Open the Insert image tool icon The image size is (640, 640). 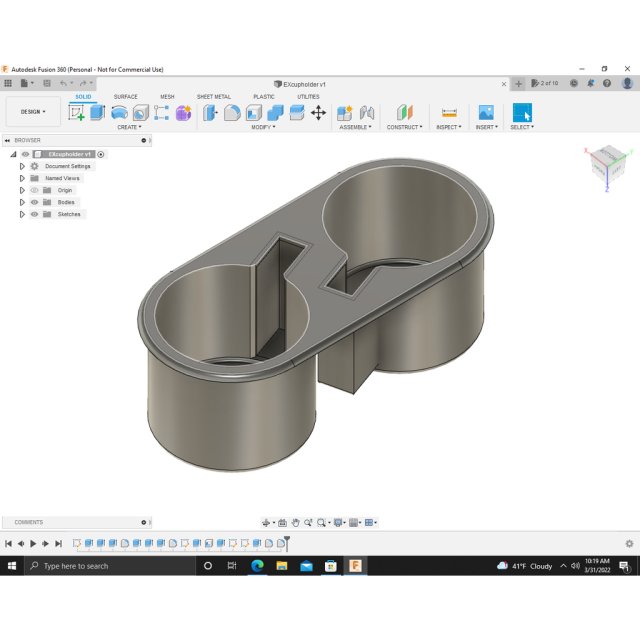click(486, 113)
